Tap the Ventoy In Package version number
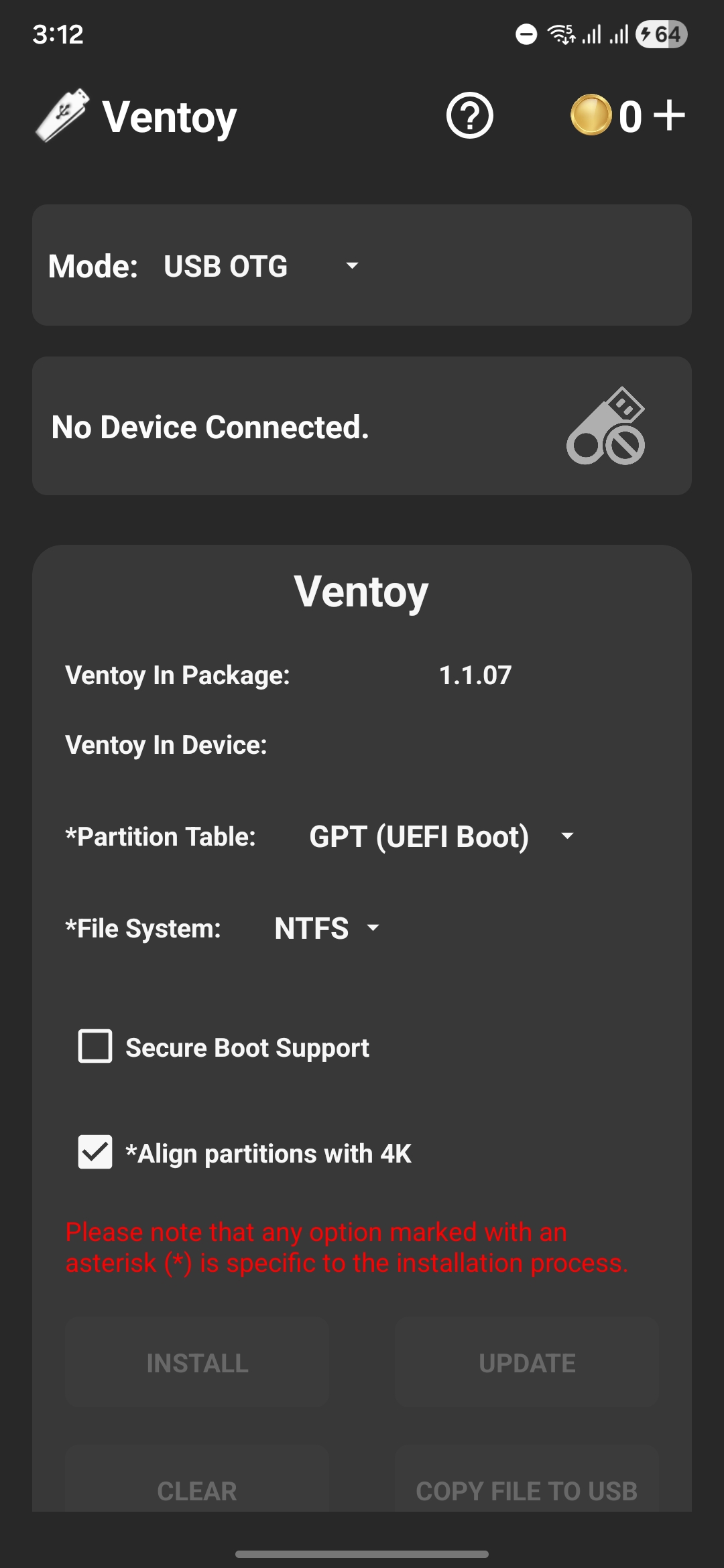This screenshot has width=724, height=1568. tap(475, 675)
